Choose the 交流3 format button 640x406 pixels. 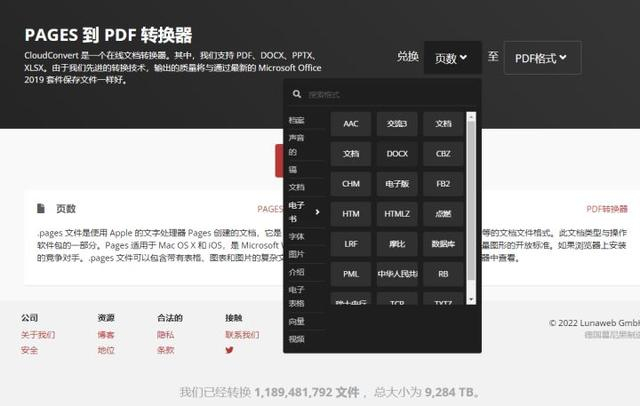(x=397, y=124)
